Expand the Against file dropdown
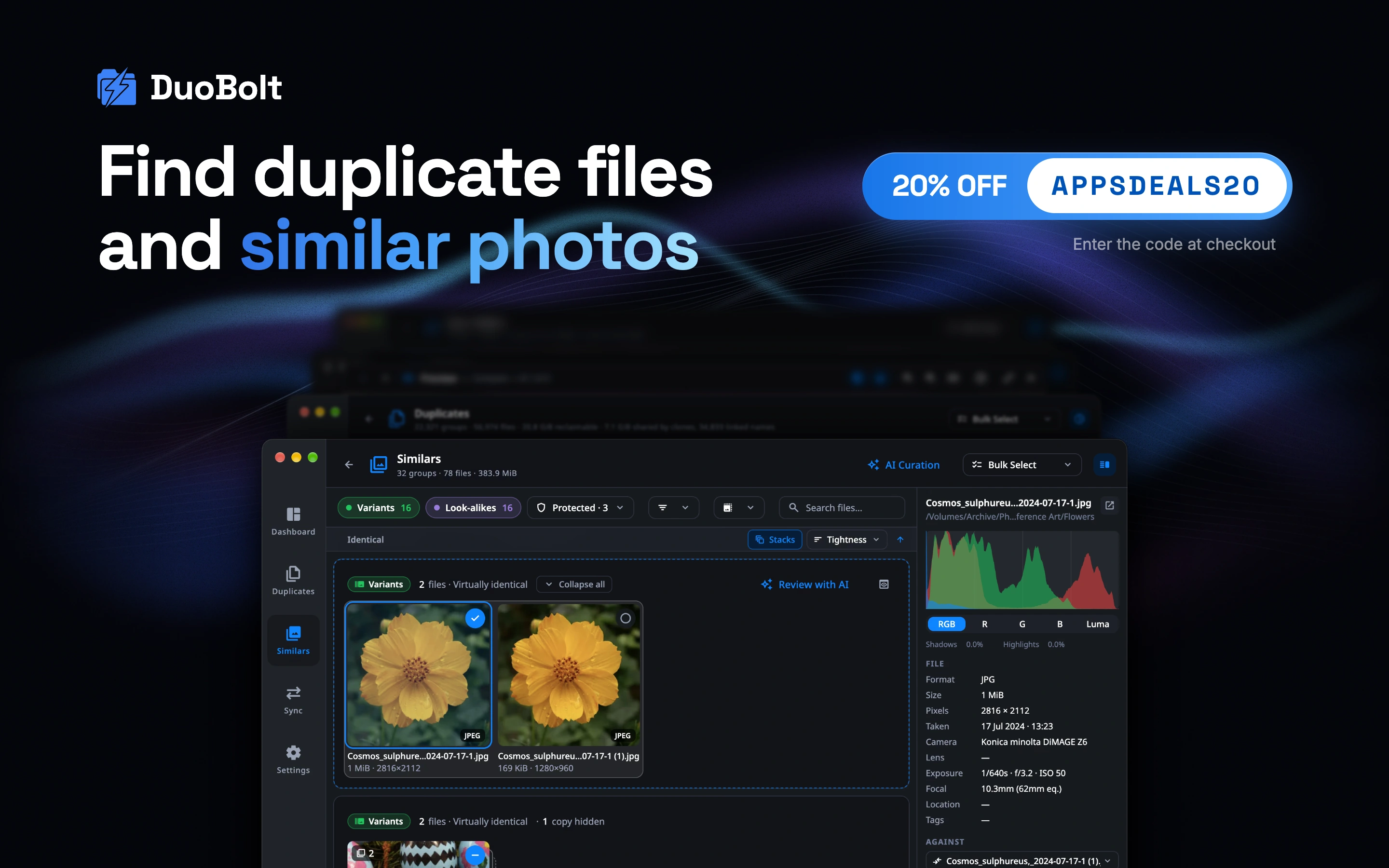1389x868 pixels. [x=1021, y=861]
